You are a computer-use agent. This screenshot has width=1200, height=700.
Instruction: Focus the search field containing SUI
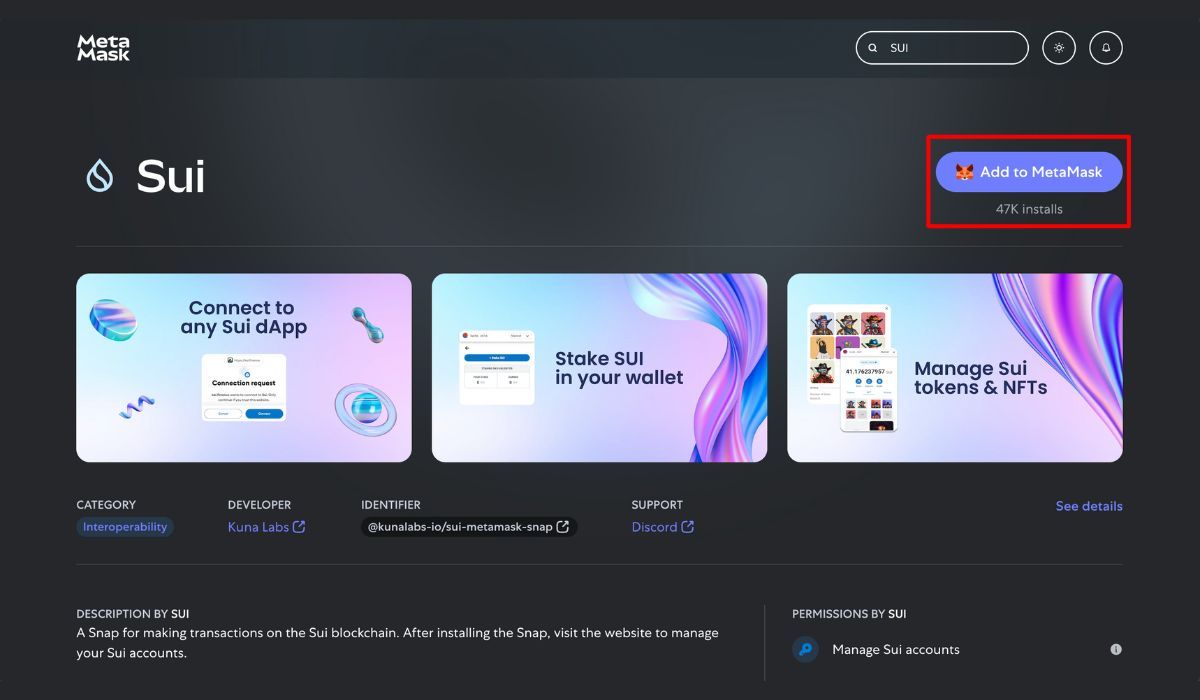(942, 48)
